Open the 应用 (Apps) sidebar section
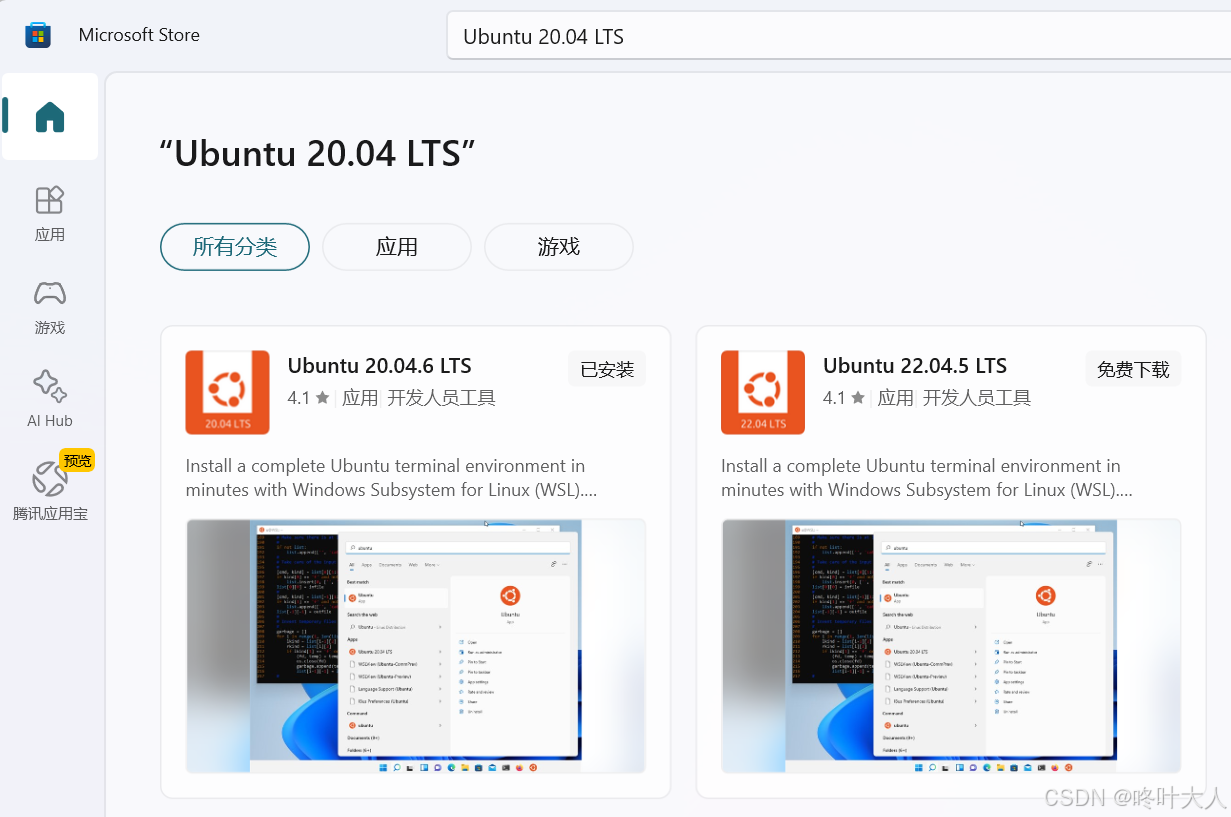This screenshot has height=817, width=1231. (x=50, y=213)
